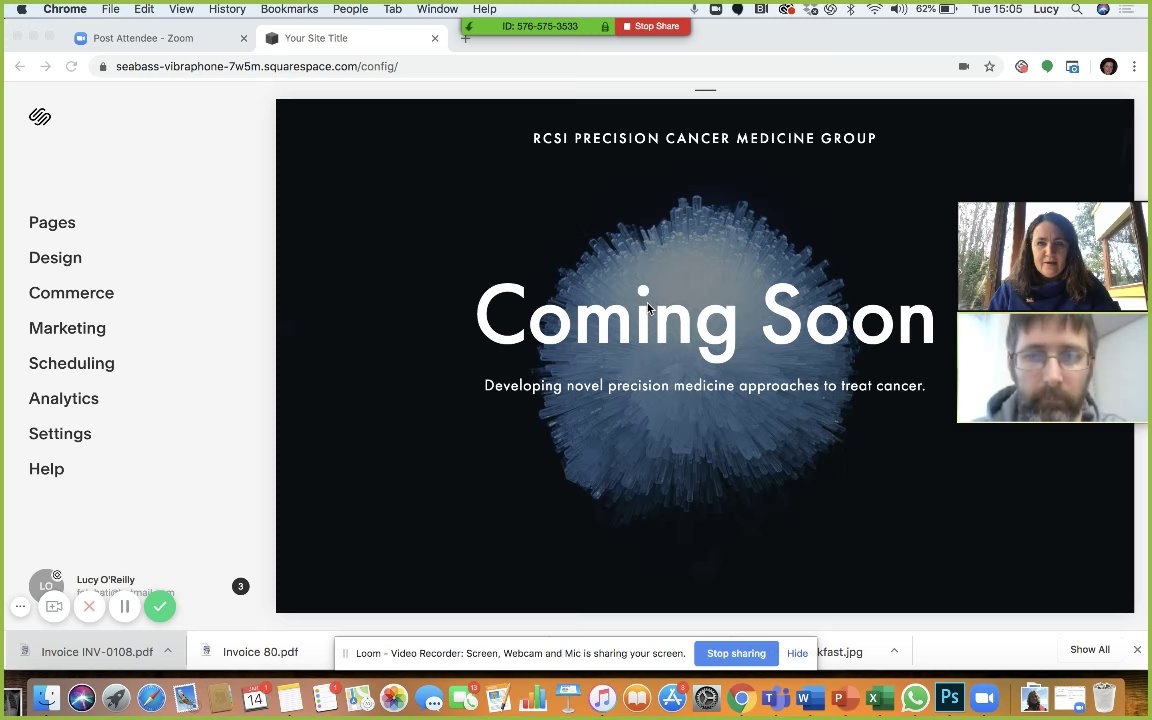Open Wi-Fi status menu
The height and width of the screenshot is (720, 1152).
pos(874,9)
